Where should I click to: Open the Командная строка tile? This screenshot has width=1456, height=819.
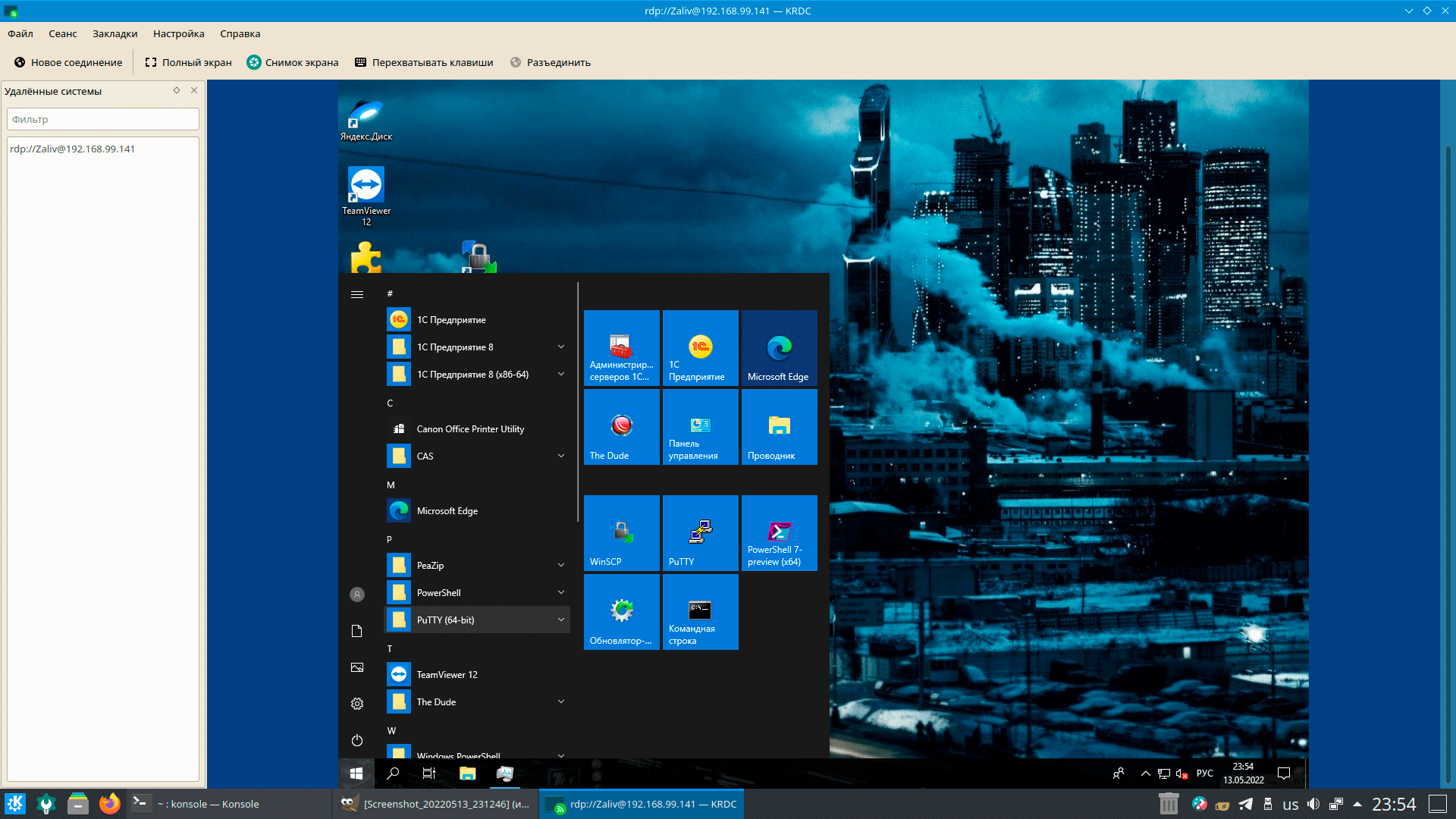700,611
